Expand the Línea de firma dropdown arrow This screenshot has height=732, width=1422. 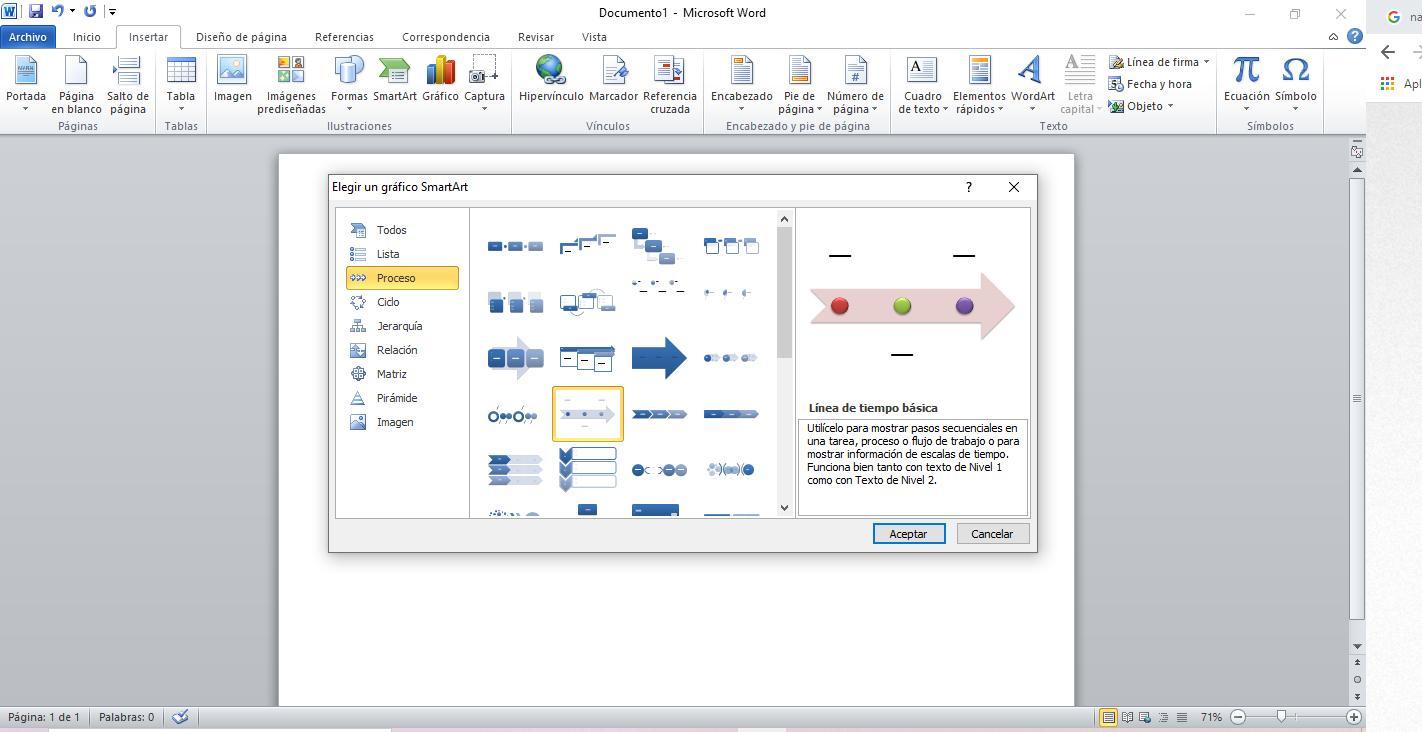point(1206,62)
